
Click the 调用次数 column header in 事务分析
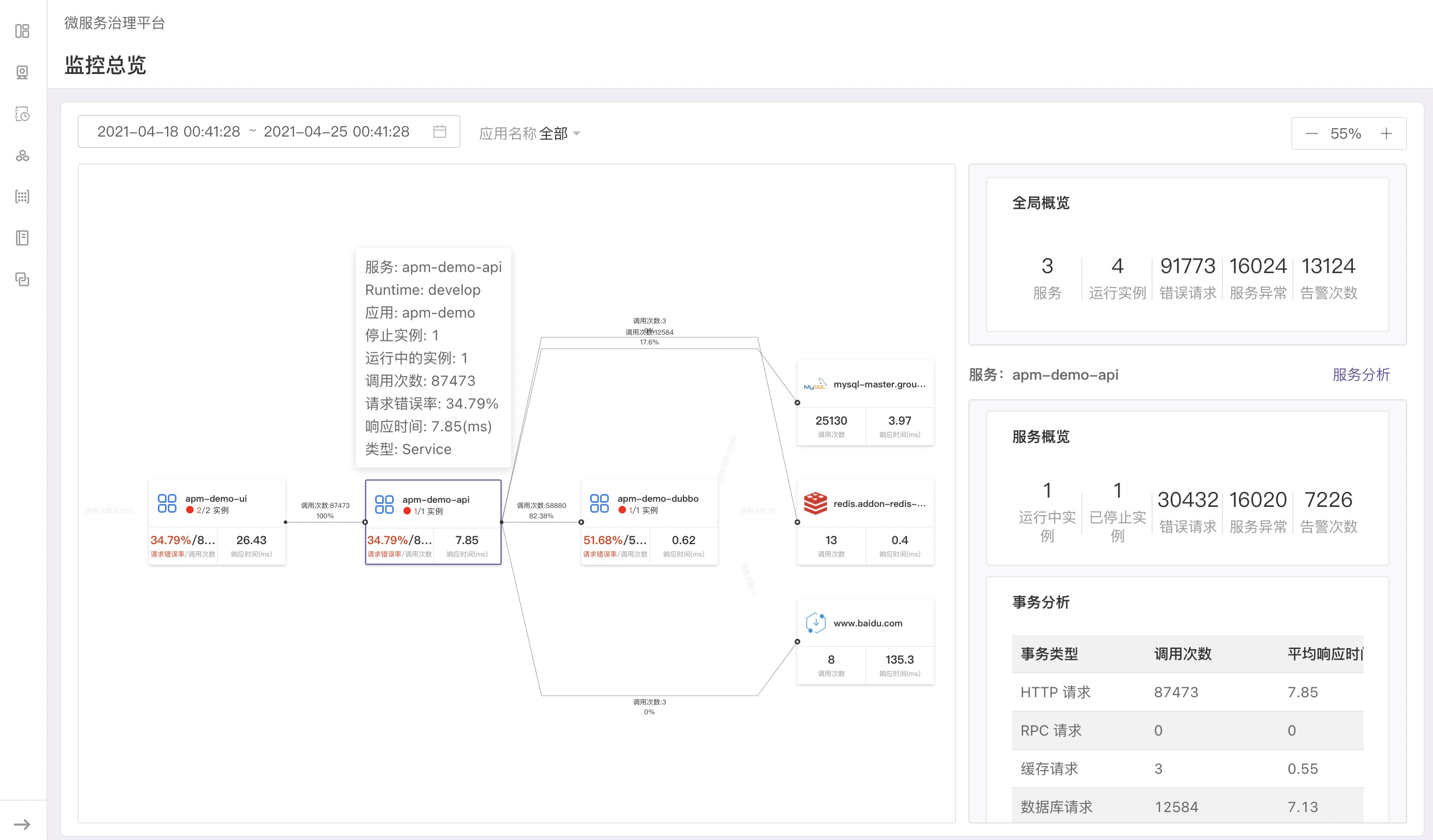coord(1183,654)
